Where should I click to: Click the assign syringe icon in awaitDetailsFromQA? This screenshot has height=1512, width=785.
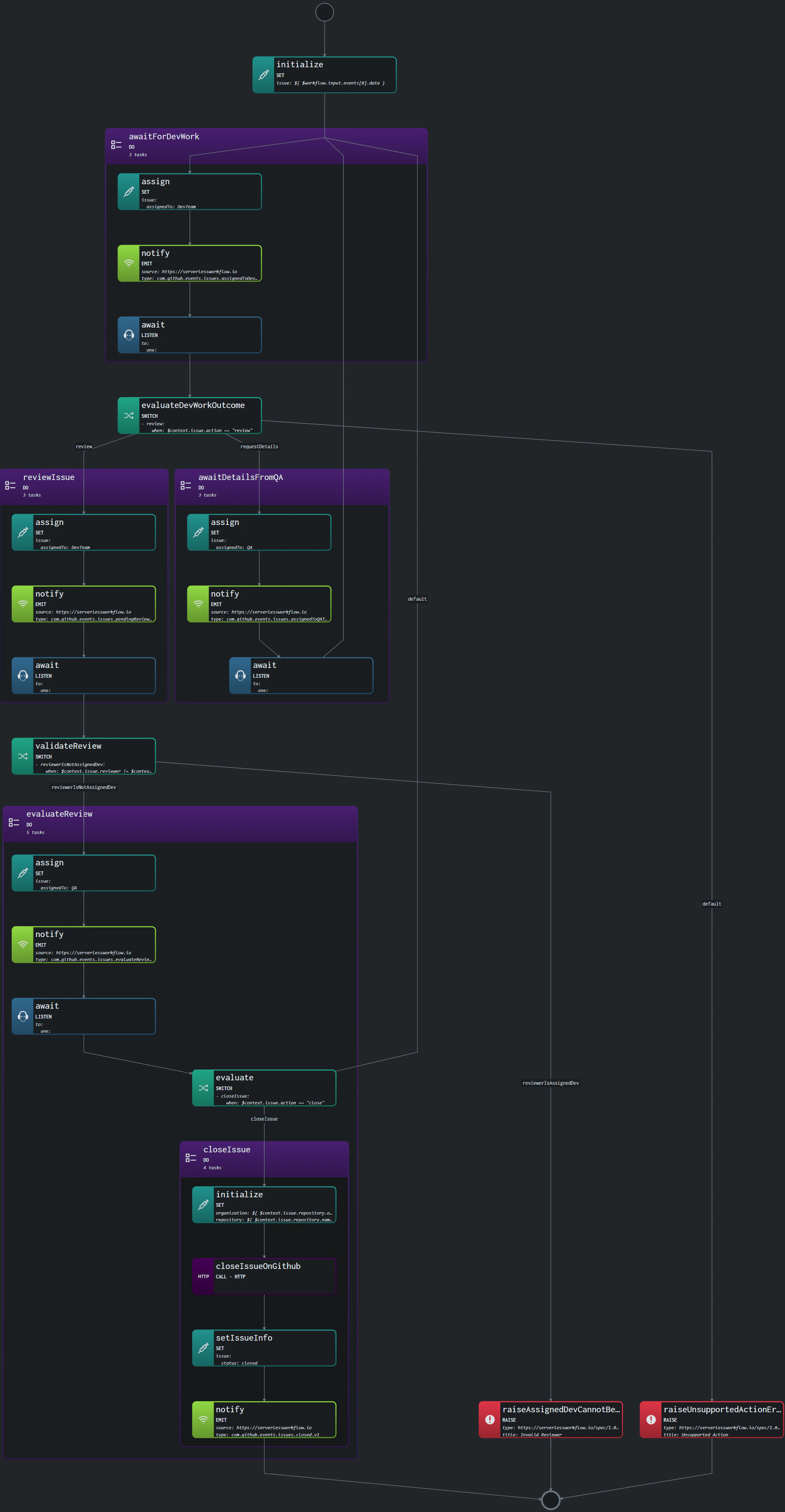tap(198, 532)
